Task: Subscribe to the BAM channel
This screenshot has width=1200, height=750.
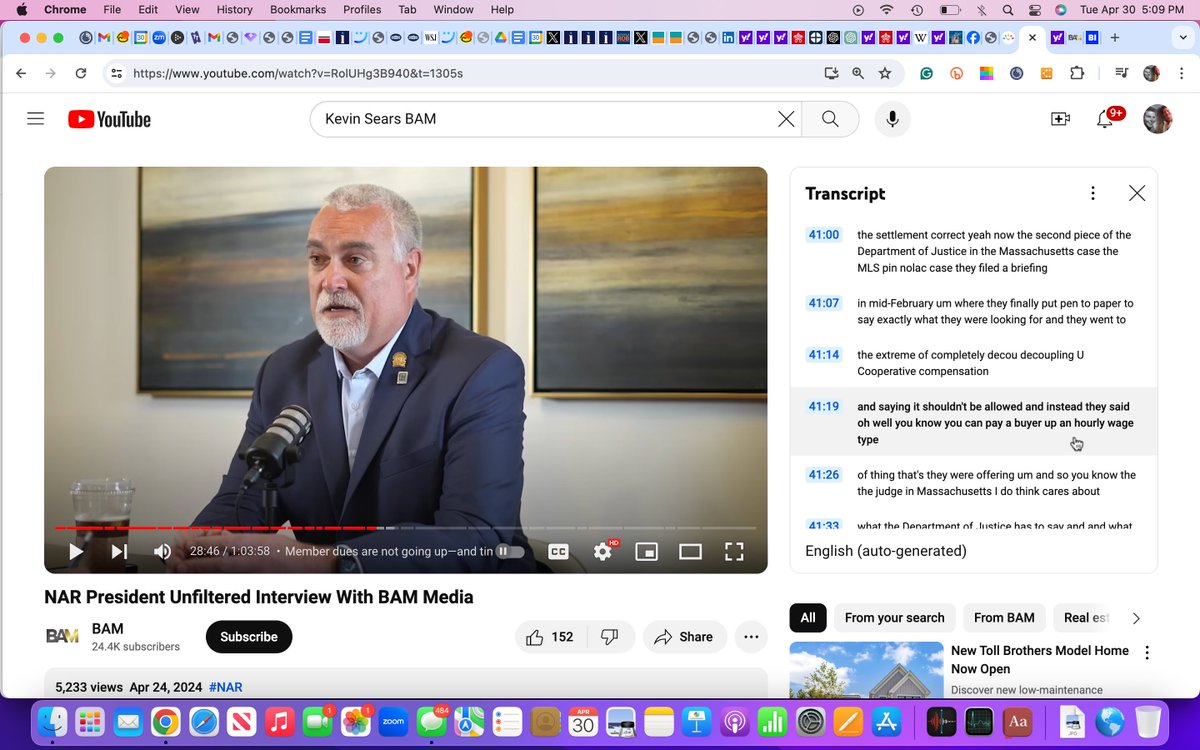Action: [x=249, y=637]
